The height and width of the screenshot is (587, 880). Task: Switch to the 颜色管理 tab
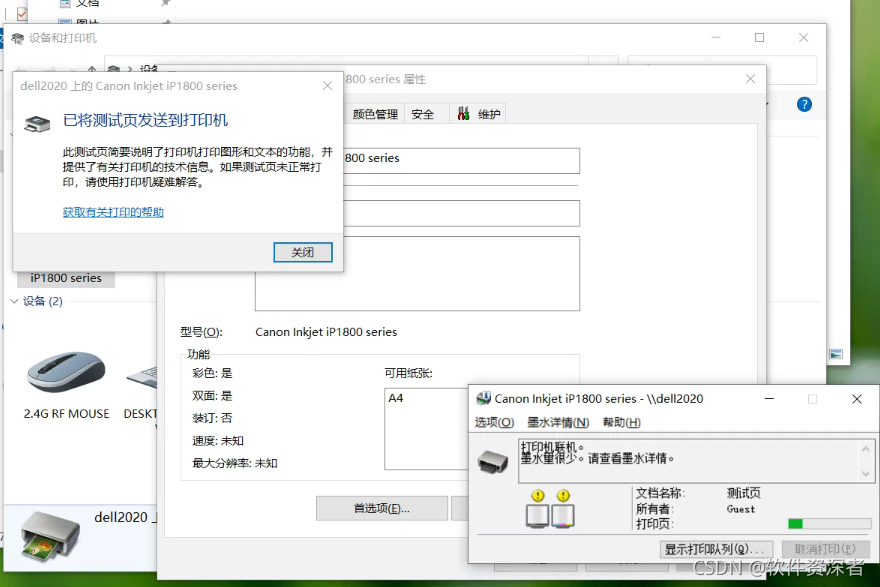point(375,114)
